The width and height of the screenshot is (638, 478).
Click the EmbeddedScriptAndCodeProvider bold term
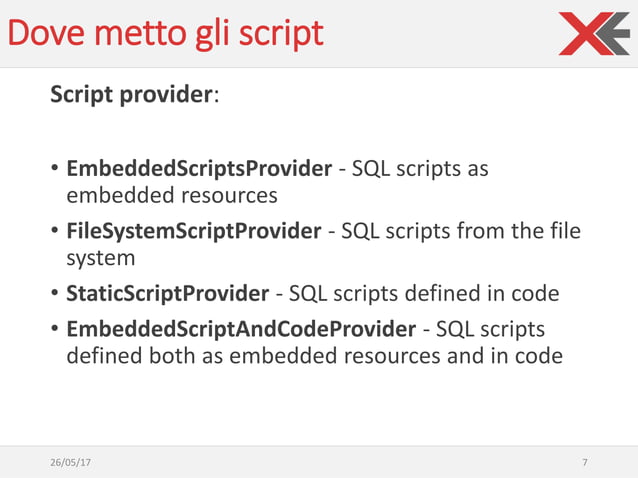tap(241, 329)
